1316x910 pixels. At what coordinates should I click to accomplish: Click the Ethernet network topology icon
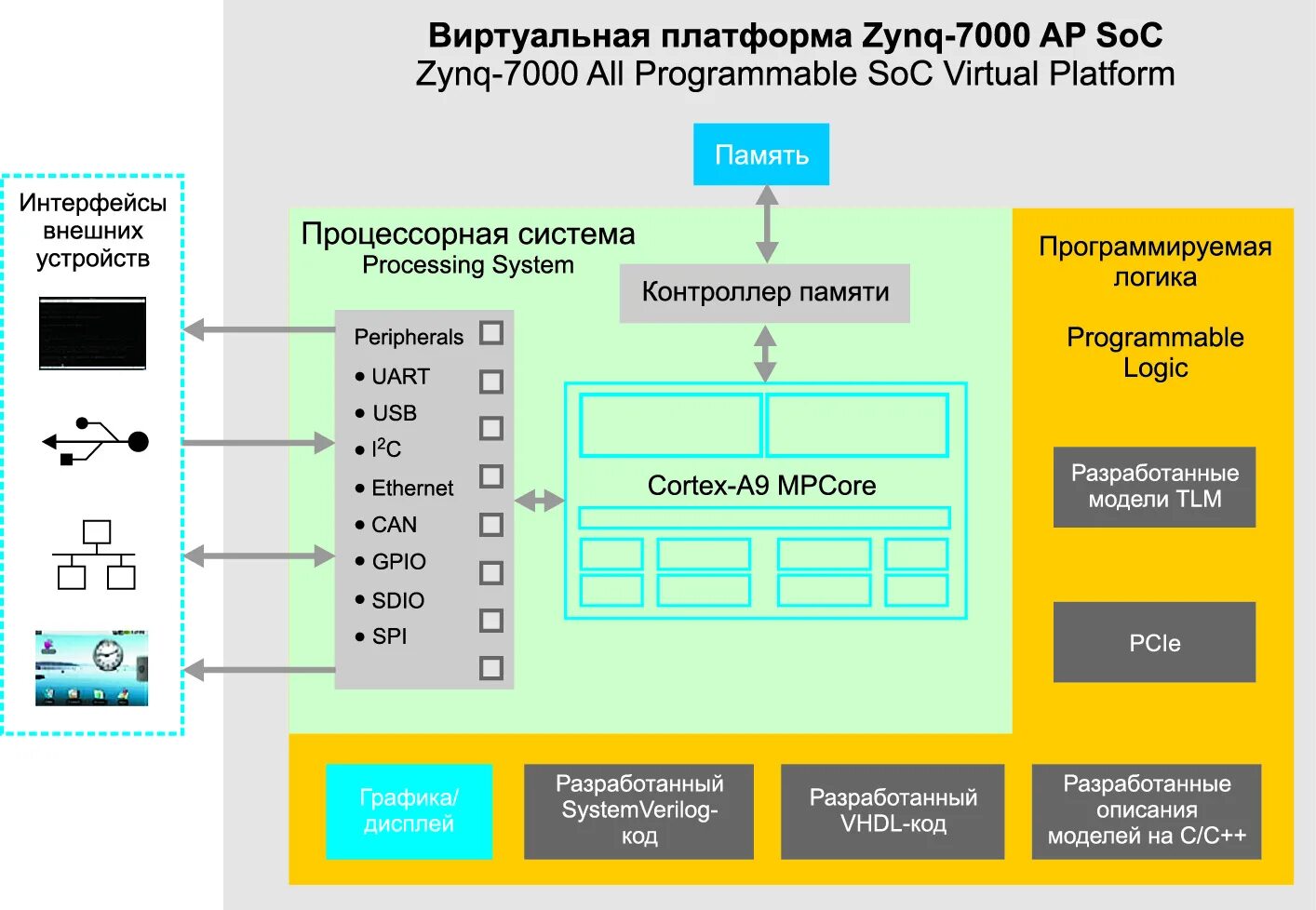tap(95, 555)
